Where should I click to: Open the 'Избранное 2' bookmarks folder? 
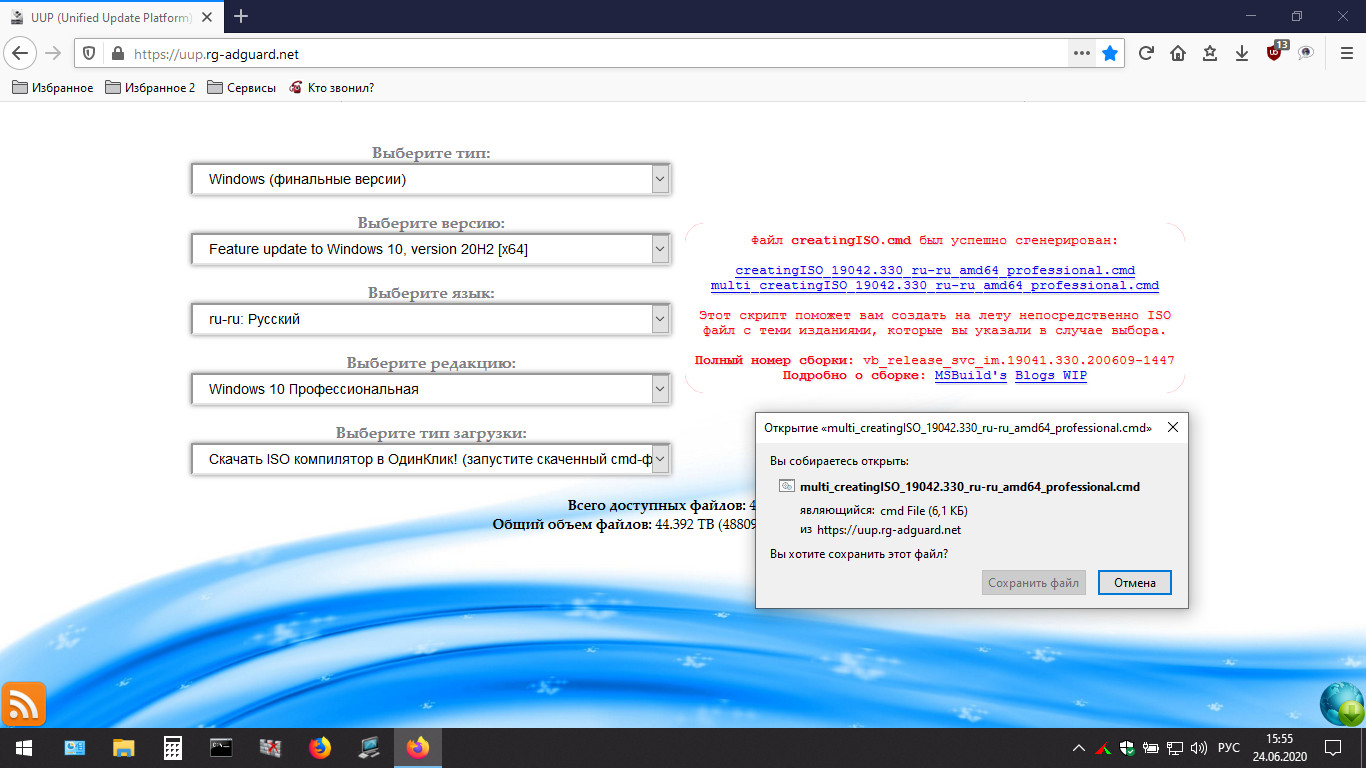[150, 88]
